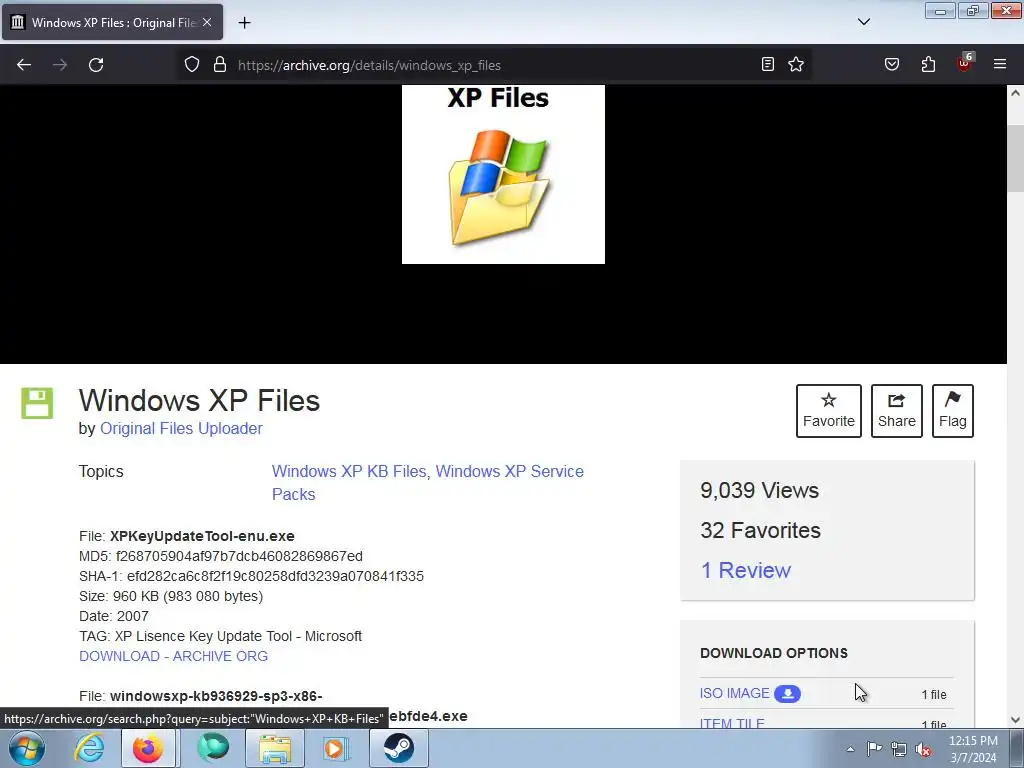The image size is (1024, 768).
Task: Click the address bar URL field
Action: click(x=496, y=65)
